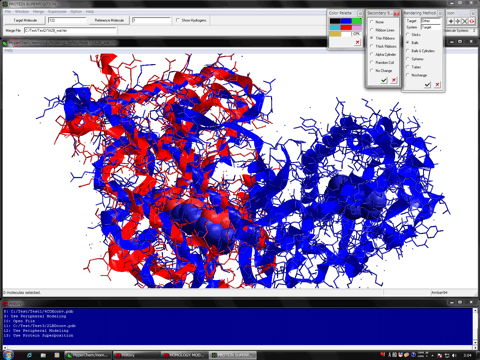The width and height of the screenshot is (480, 360).
Task: Switch to Protein Superposition taskbar button
Action: pyautogui.click(x=233, y=355)
